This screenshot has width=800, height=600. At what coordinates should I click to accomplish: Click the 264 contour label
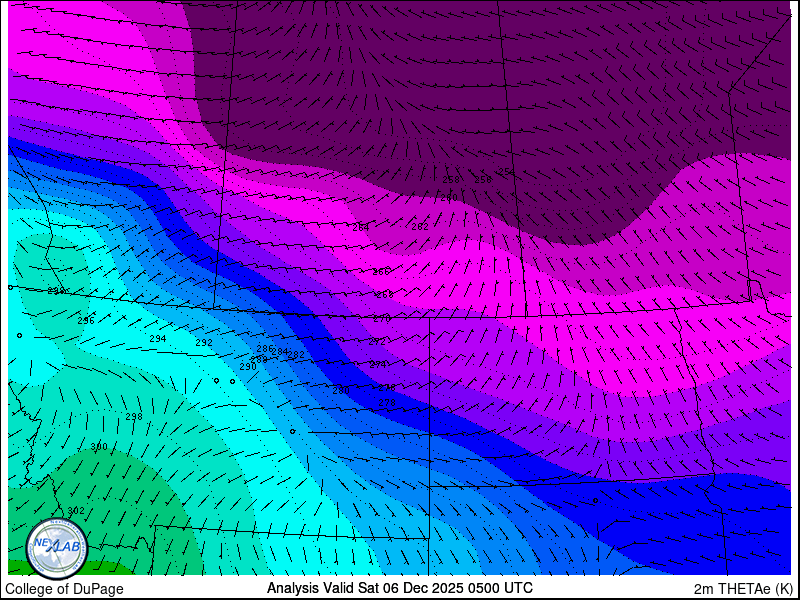pos(361,228)
